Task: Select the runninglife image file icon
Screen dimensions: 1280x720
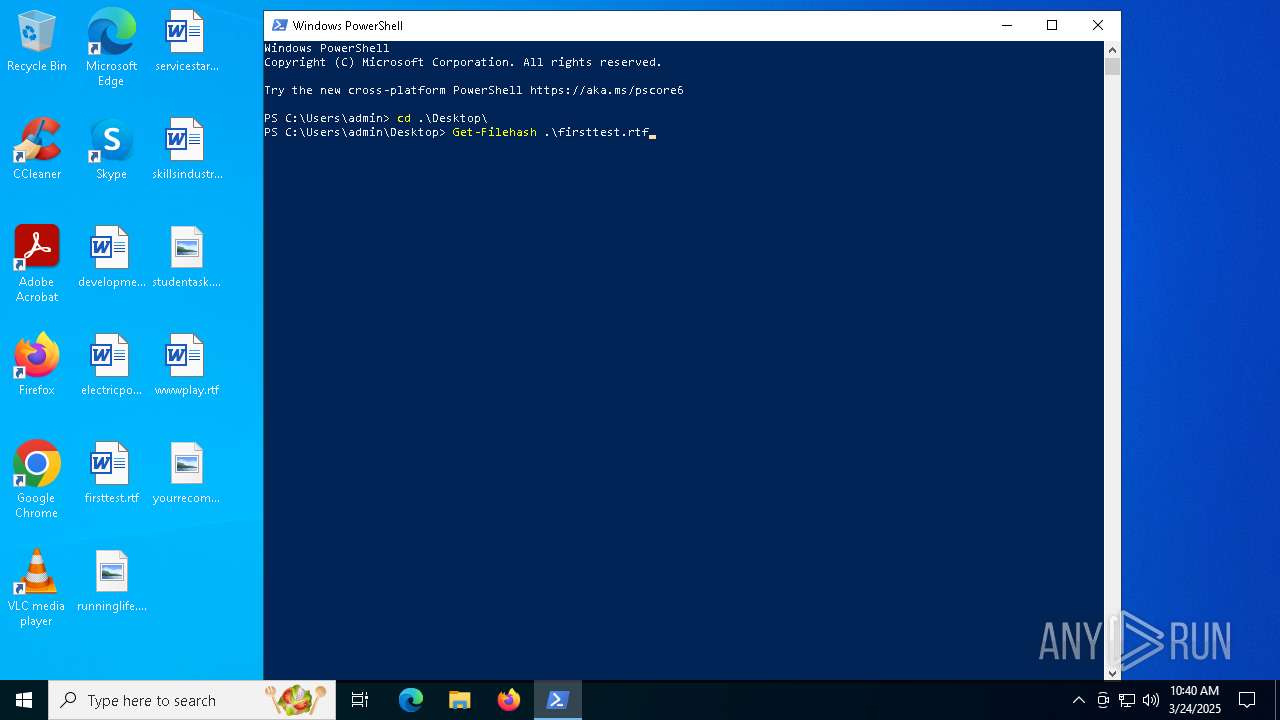Action: tap(111, 581)
